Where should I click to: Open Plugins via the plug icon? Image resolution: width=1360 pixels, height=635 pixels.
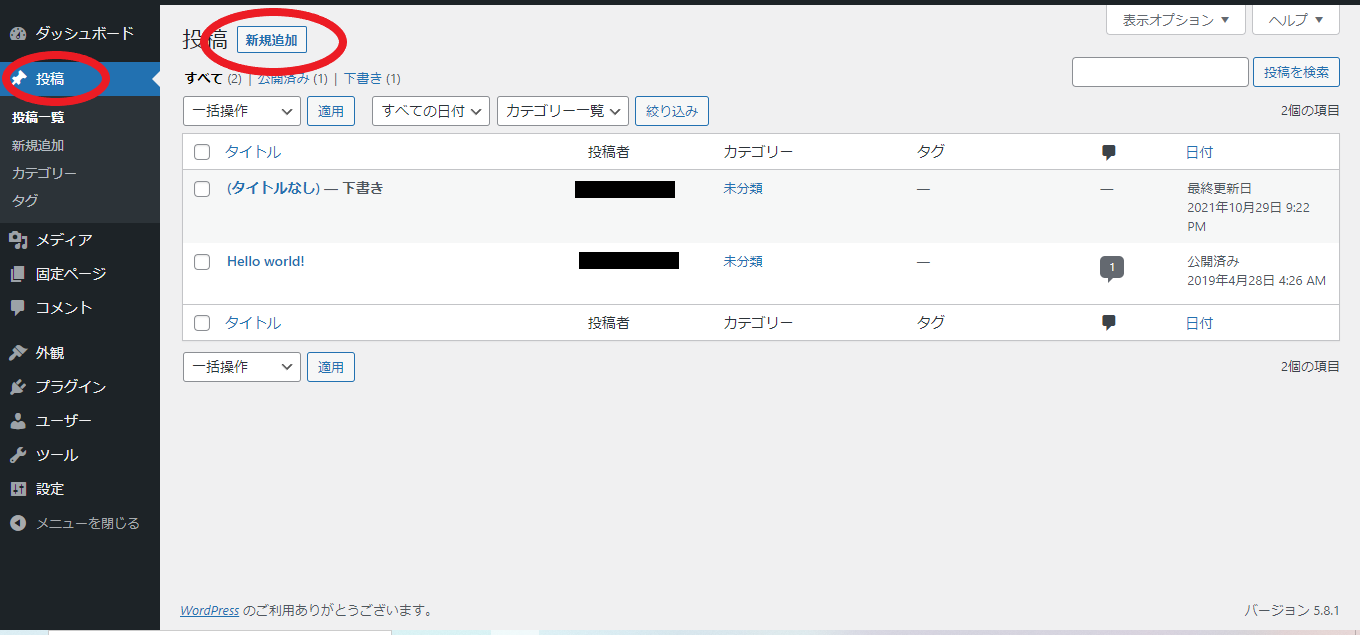[x=18, y=387]
